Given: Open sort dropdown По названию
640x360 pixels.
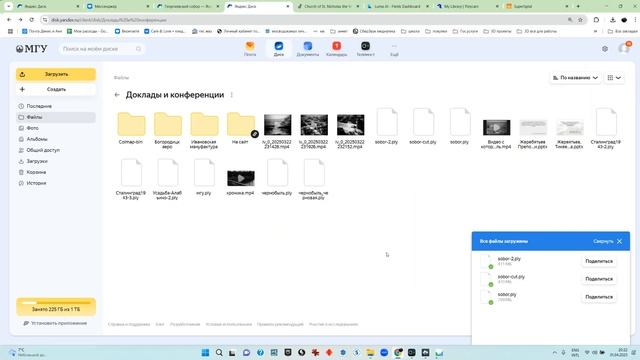Looking at the screenshot, I should (x=575, y=78).
